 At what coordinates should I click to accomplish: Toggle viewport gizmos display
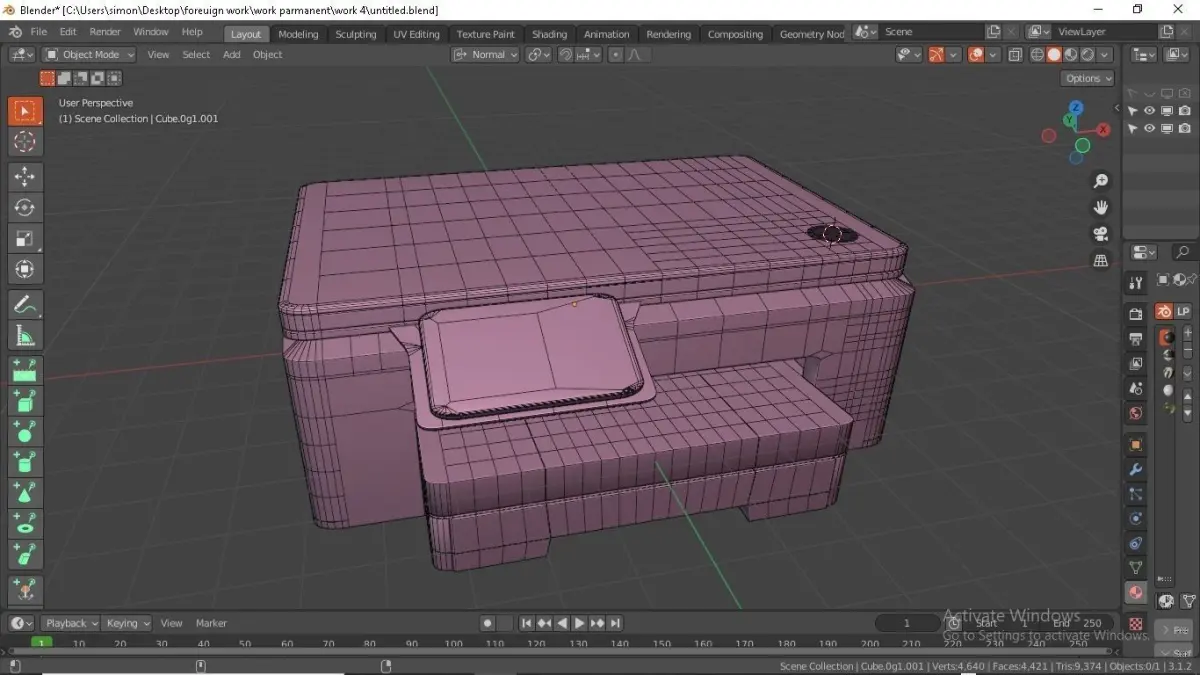click(937, 55)
